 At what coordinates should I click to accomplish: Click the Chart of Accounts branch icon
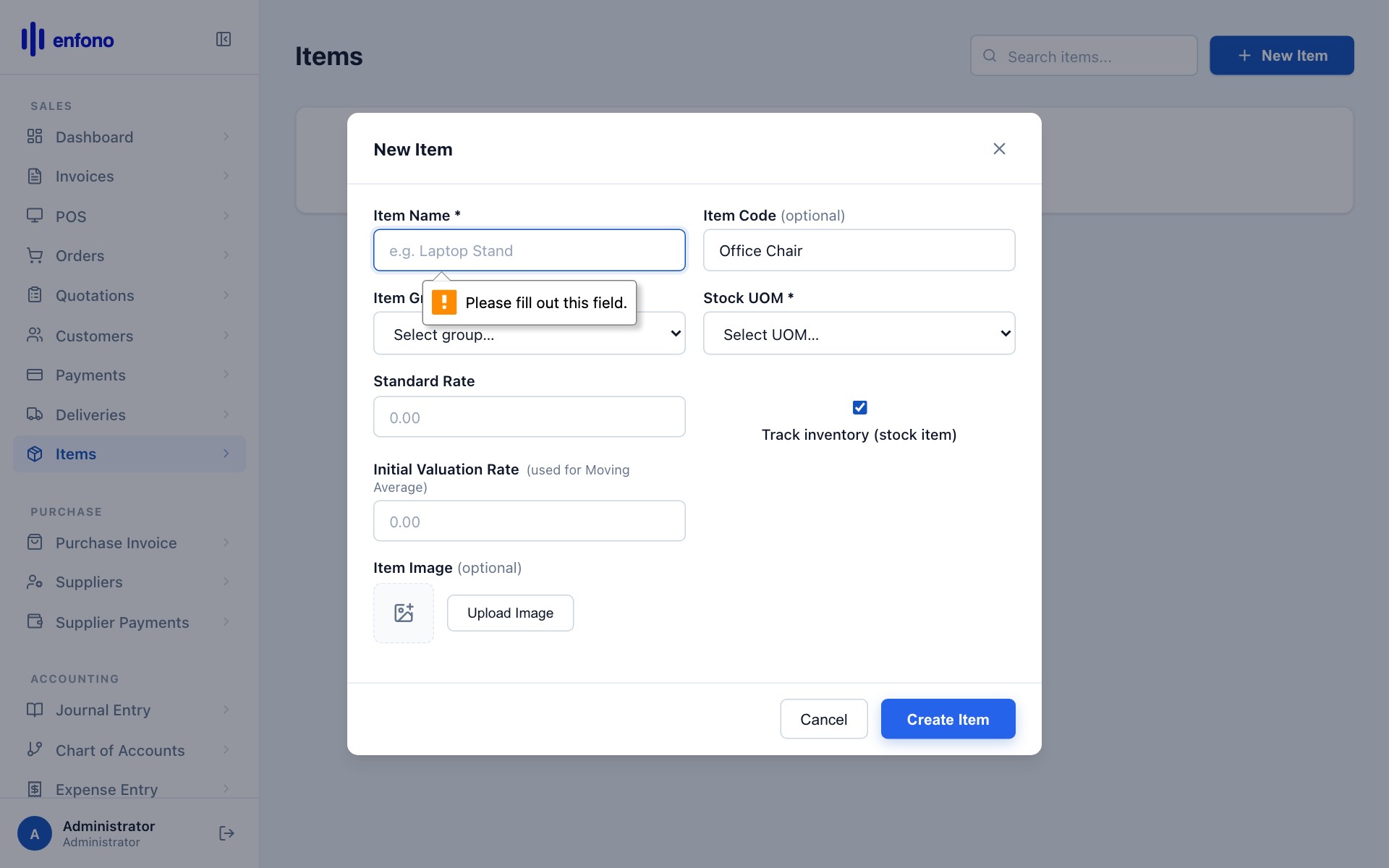coord(35,749)
